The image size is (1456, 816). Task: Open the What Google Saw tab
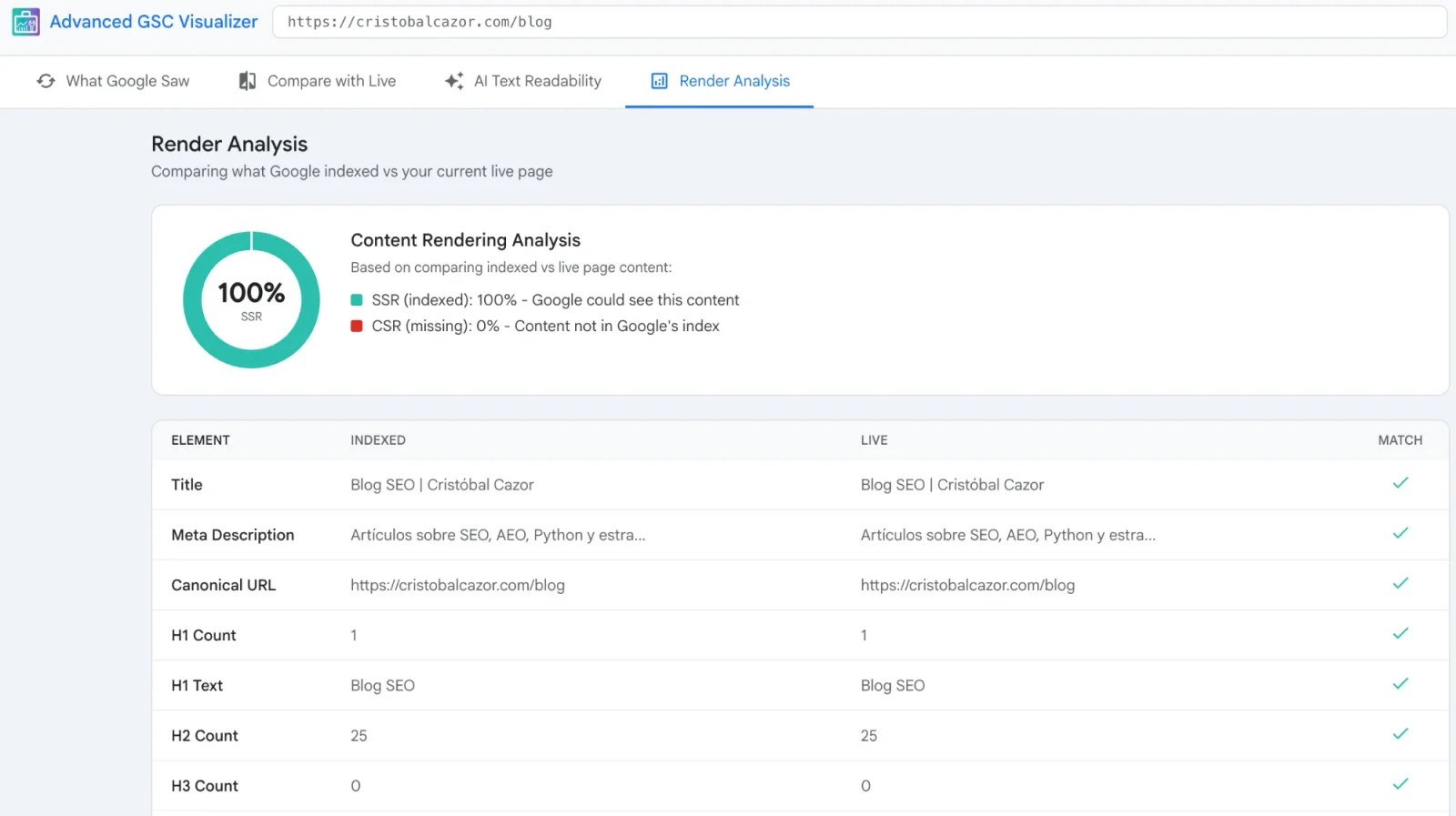coord(113,81)
